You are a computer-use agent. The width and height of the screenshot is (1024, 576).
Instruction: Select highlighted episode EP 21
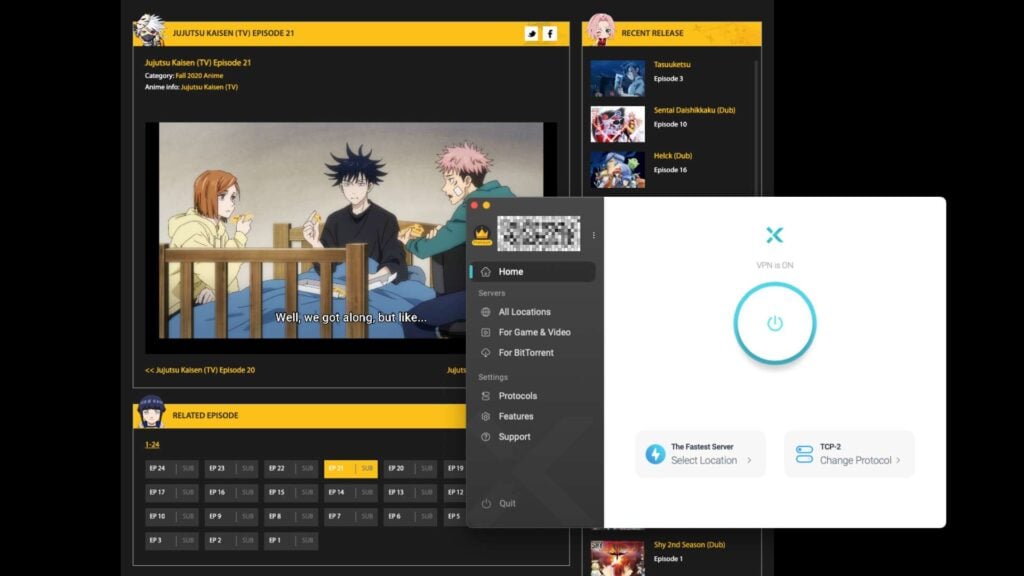[351, 468]
